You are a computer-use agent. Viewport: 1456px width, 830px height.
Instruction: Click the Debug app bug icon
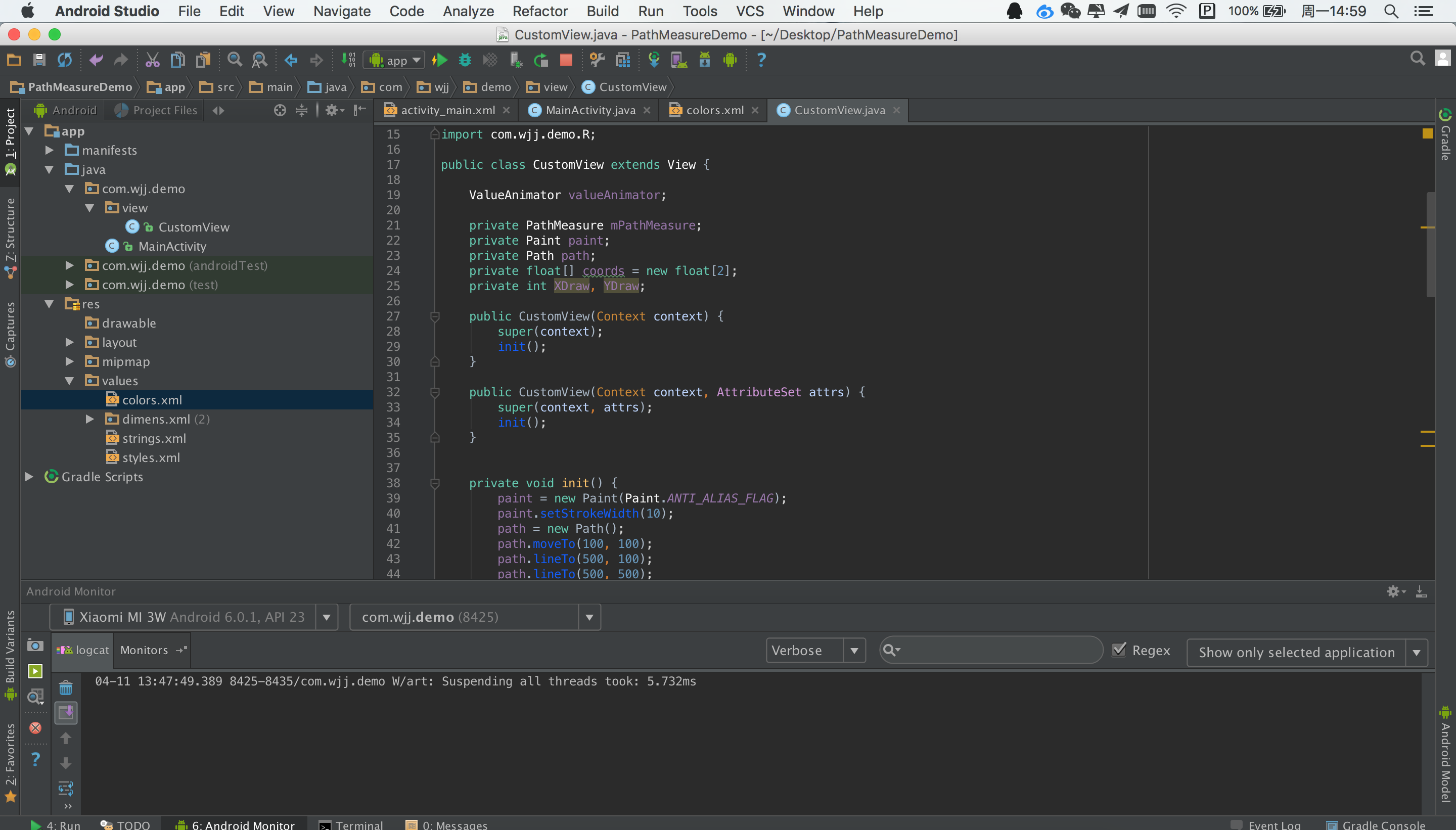[x=465, y=60]
